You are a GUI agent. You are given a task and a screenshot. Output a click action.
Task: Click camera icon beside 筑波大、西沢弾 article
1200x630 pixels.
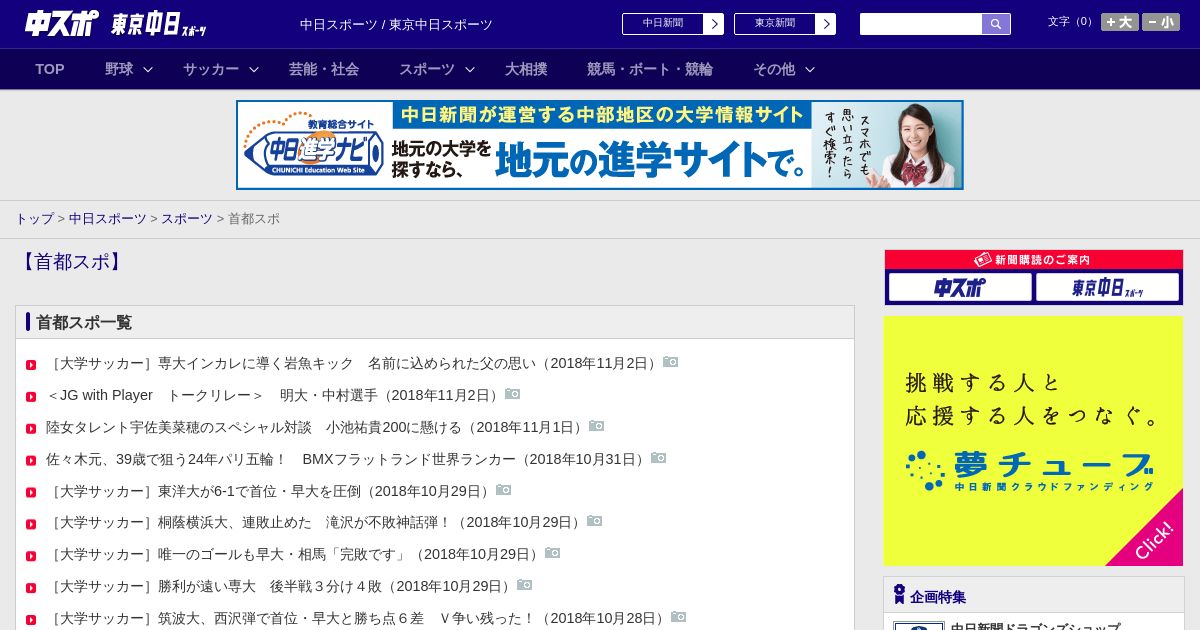click(679, 617)
